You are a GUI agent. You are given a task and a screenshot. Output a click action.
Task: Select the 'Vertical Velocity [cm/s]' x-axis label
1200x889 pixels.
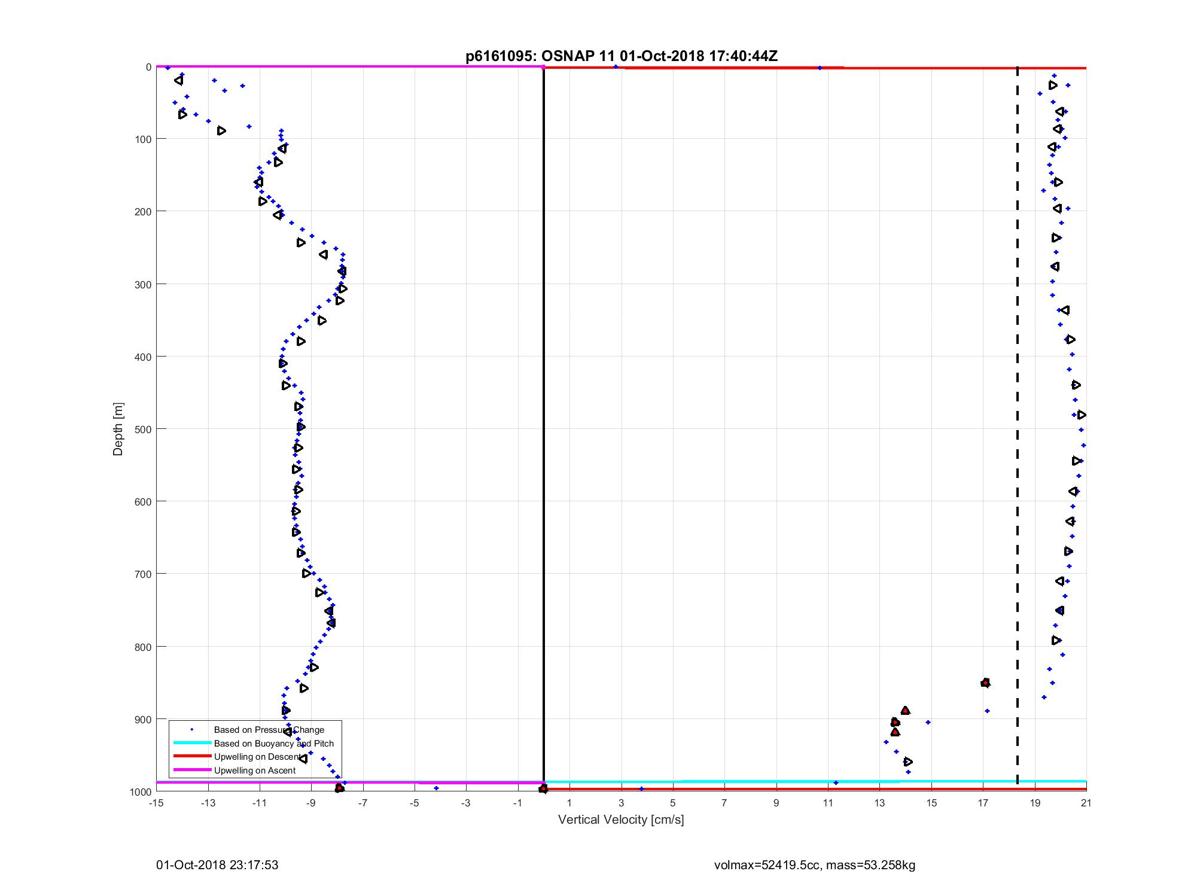pyautogui.click(x=620, y=820)
